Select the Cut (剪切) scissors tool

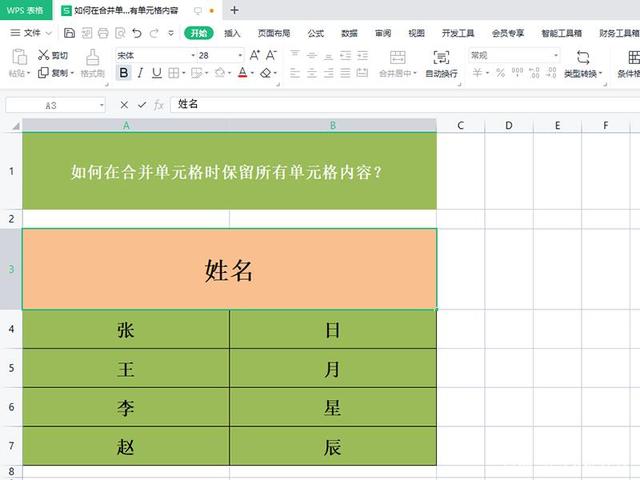pos(52,55)
